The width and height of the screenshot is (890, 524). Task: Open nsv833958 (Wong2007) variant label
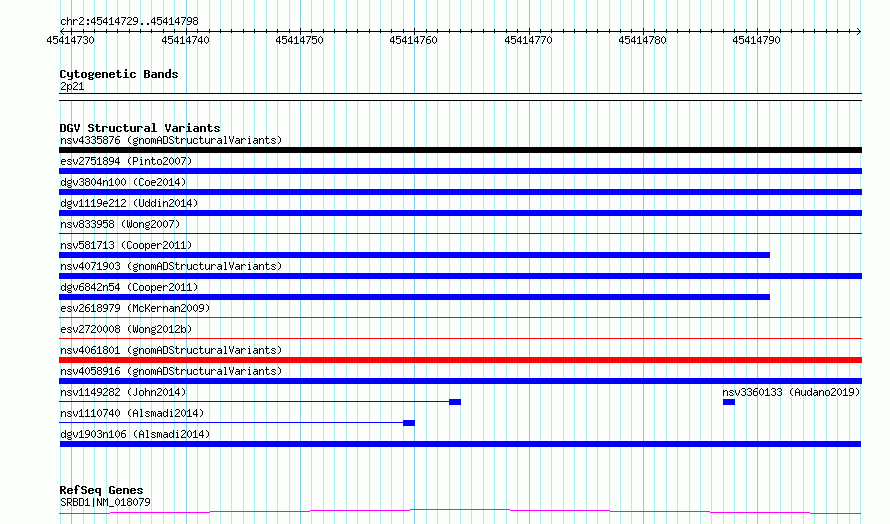click(x=120, y=224)
